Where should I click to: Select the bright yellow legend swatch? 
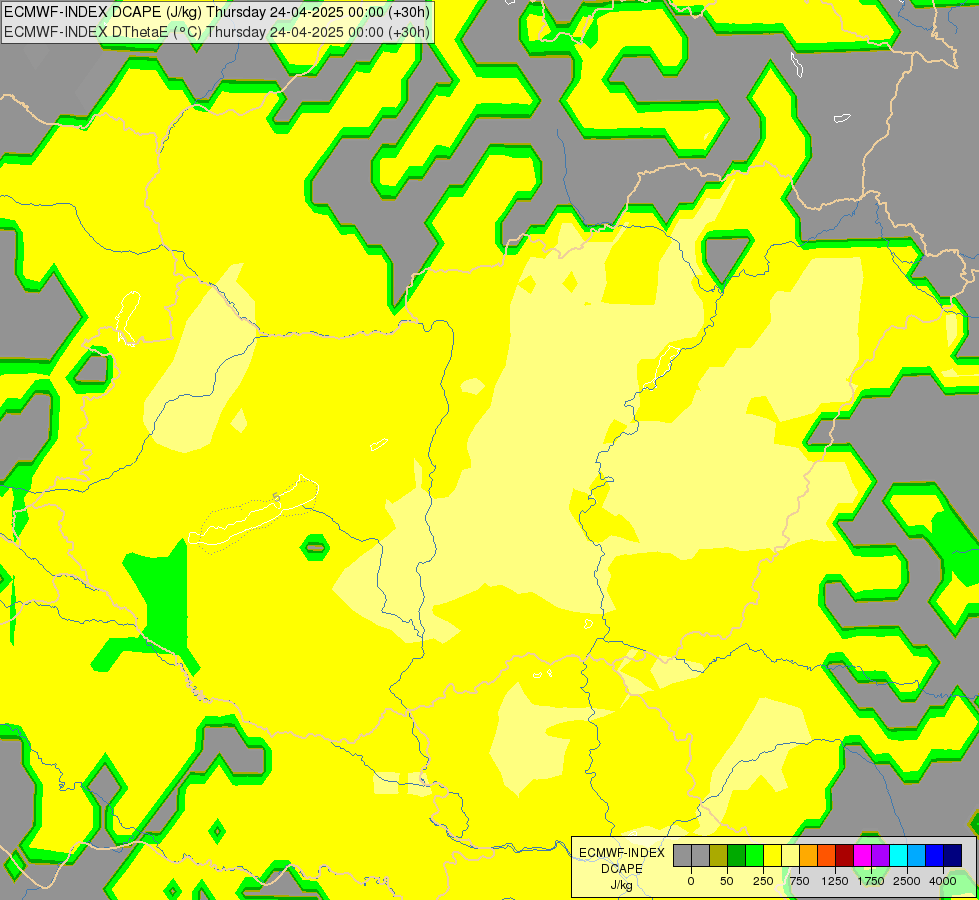[772, 856]
